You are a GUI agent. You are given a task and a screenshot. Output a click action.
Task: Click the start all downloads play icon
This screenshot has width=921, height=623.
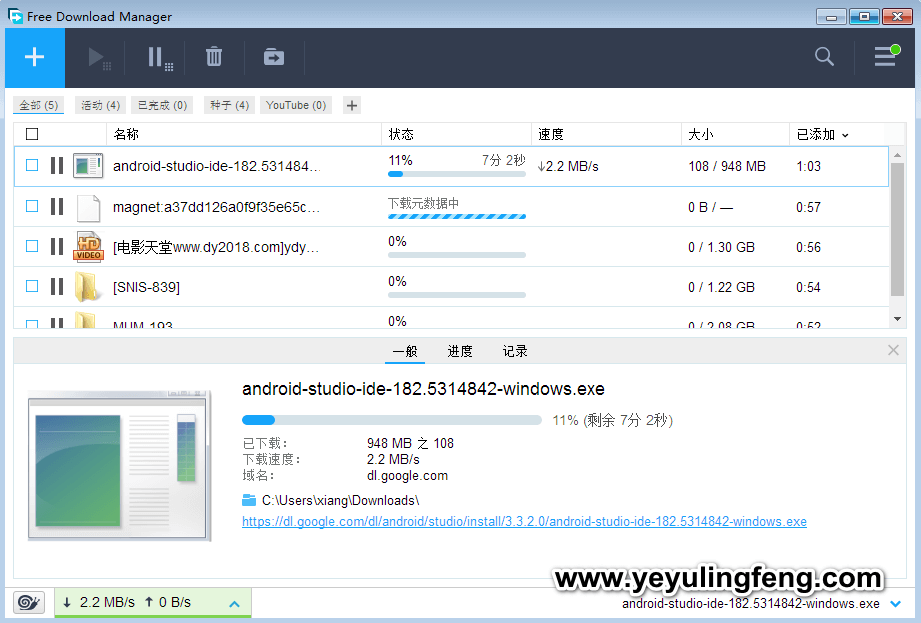98,58
